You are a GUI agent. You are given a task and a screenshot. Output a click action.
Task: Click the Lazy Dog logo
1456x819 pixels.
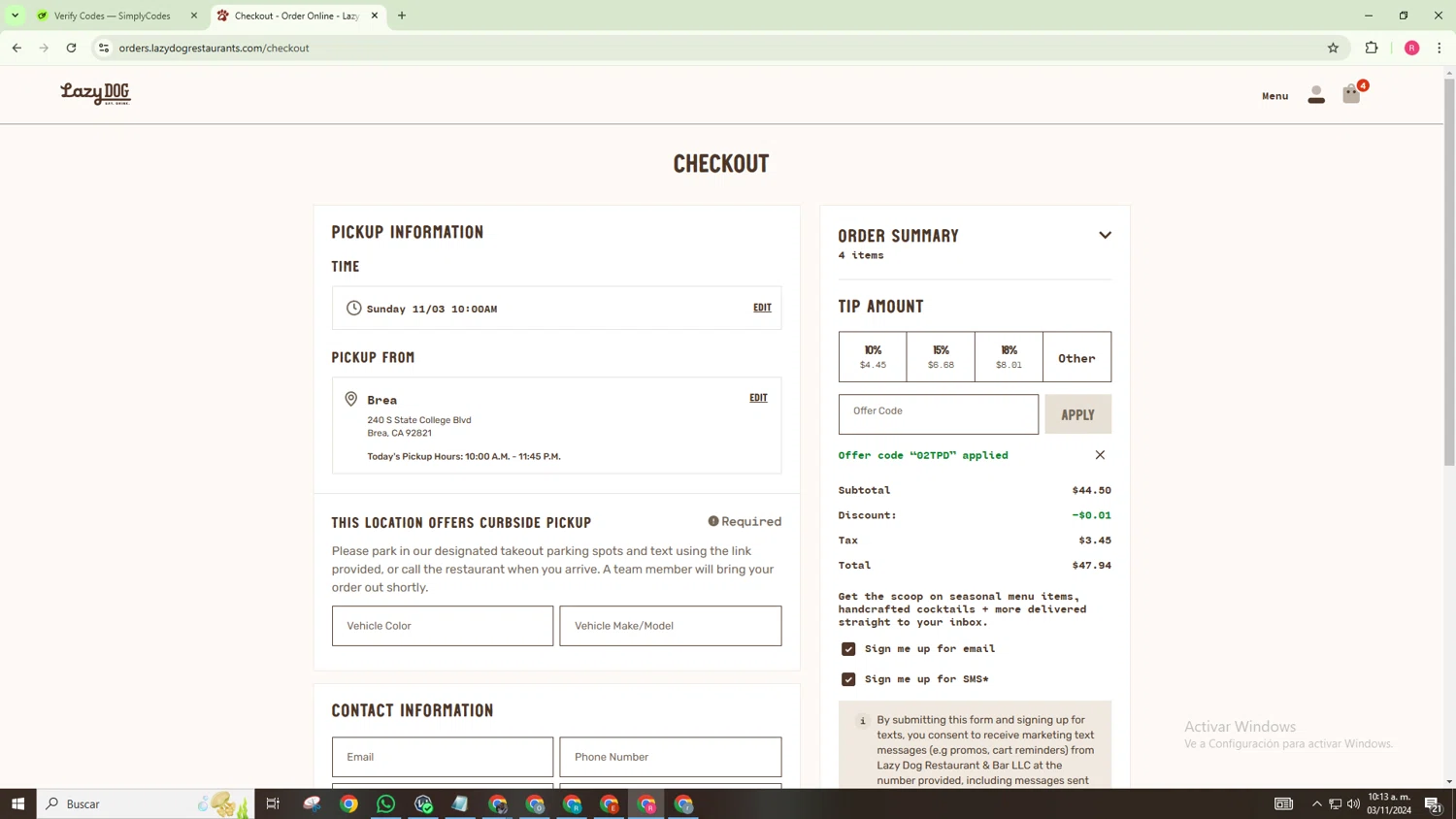95,93
